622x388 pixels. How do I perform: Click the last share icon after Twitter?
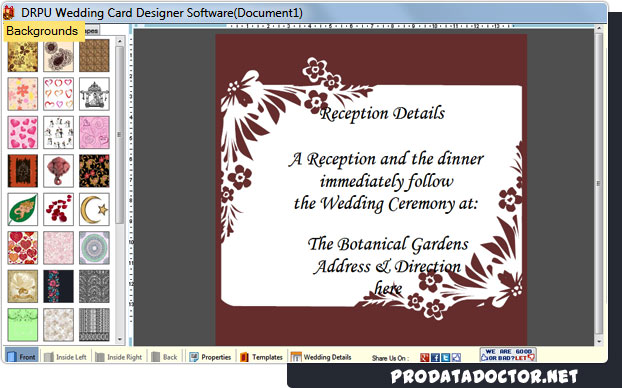456,357
